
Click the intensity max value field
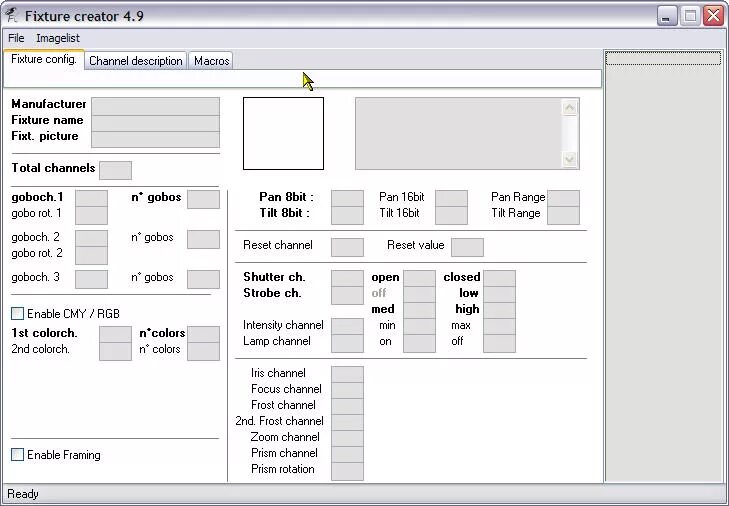499,327
